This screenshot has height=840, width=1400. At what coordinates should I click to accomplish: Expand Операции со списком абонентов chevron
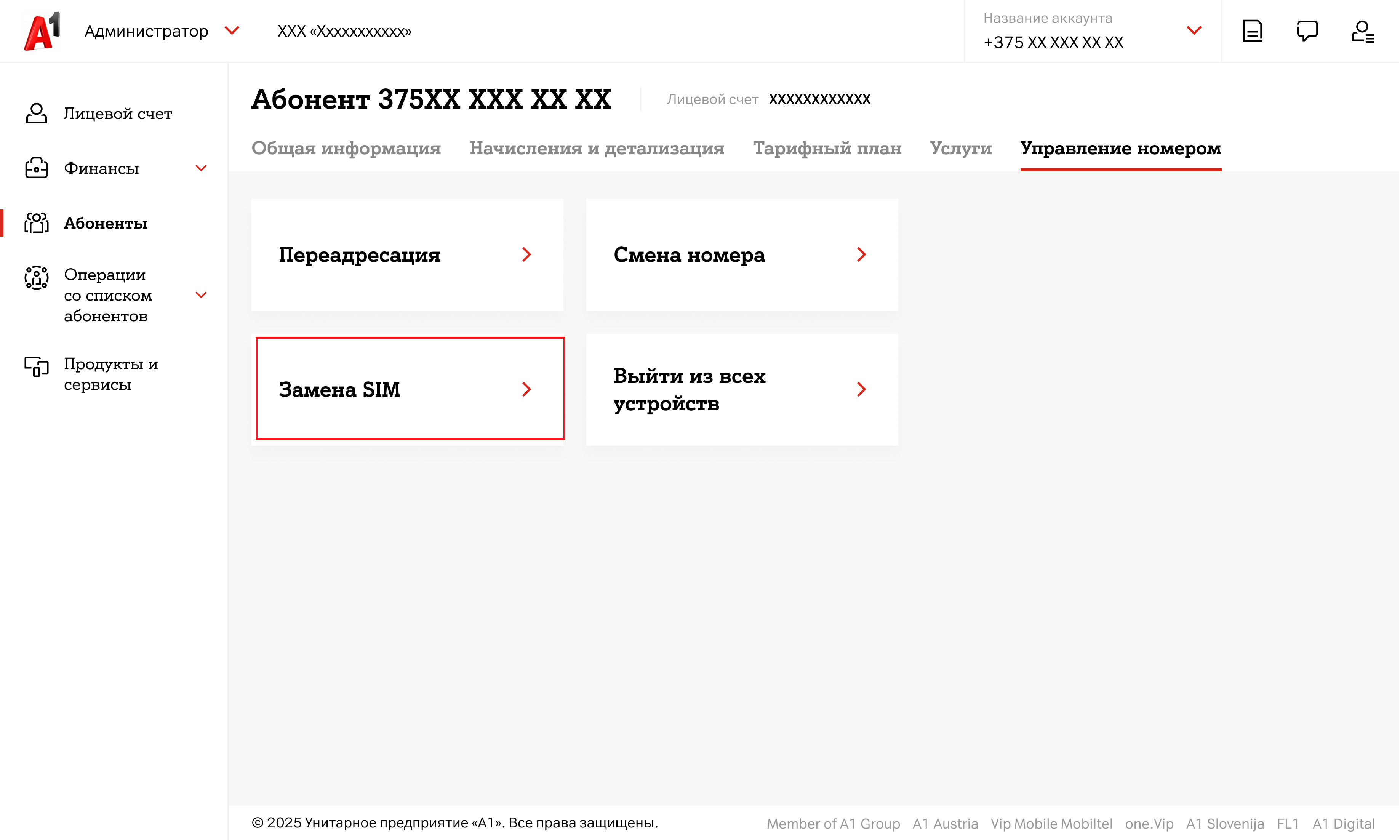click(x=201, y=295)
